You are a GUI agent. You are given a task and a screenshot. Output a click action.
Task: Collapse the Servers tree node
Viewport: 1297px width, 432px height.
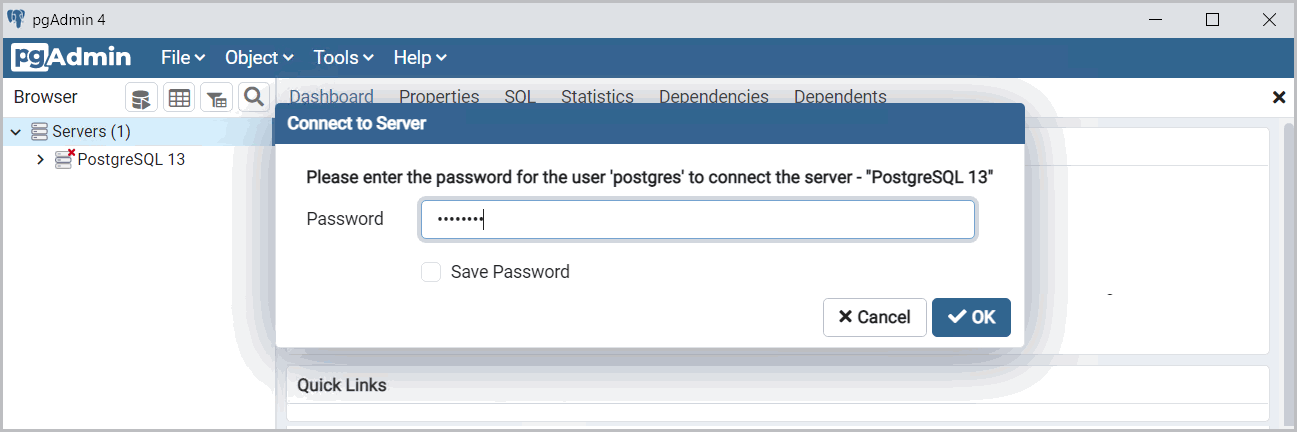16,131
